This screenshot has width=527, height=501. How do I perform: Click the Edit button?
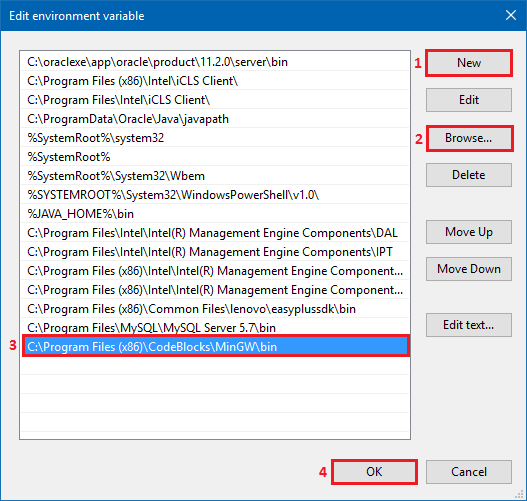click(469, 100)
